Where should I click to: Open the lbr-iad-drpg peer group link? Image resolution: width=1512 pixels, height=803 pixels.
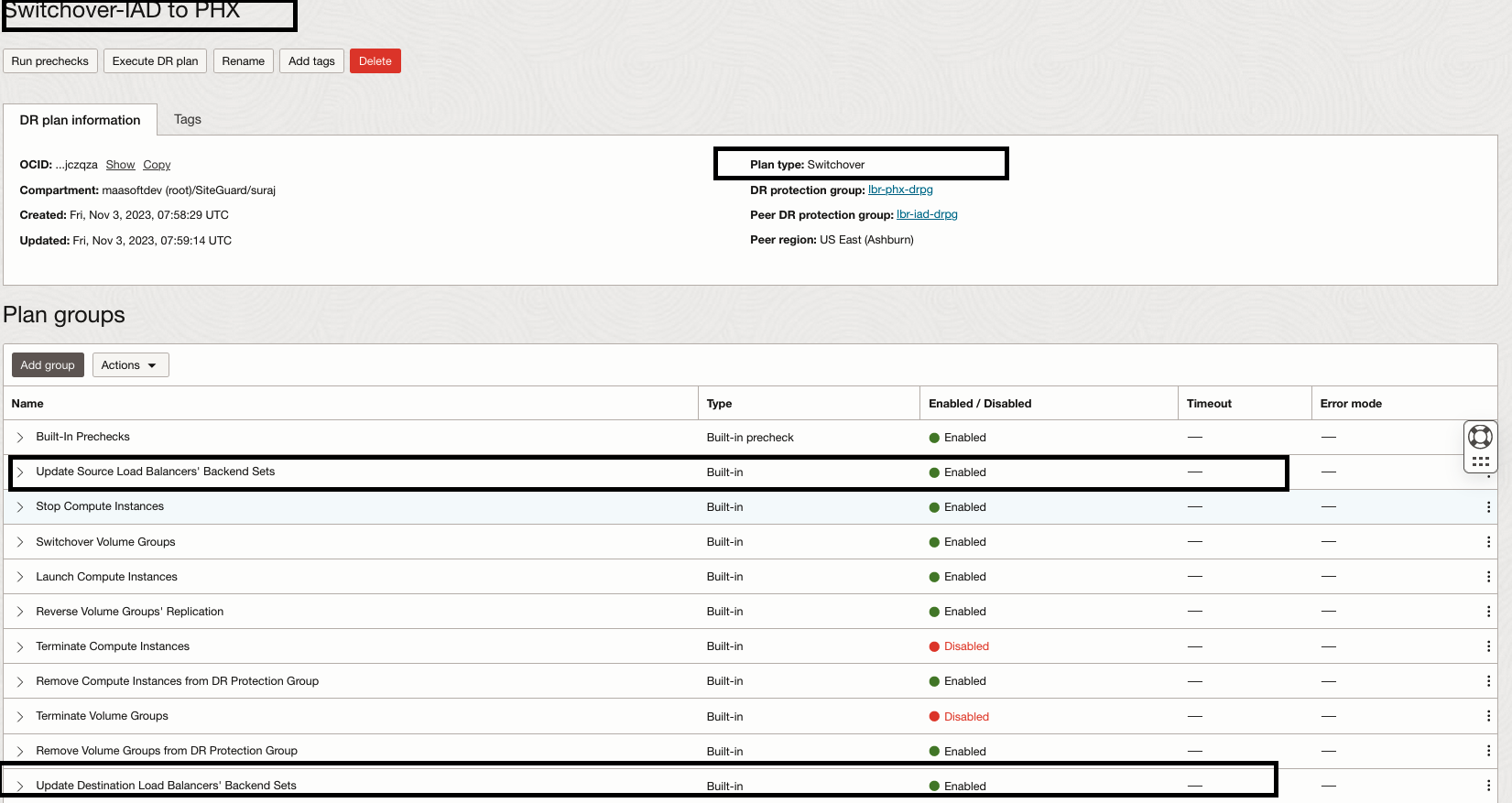(x=927, y=214)
